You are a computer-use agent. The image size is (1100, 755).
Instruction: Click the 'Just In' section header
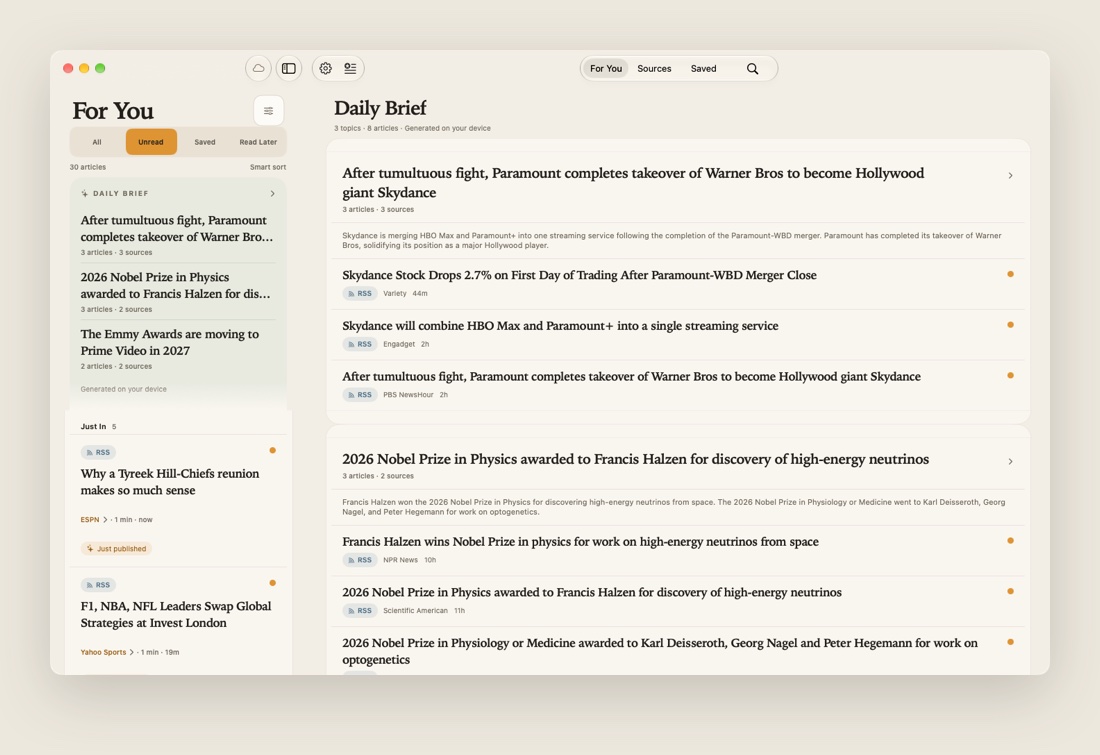coord(98,427)
